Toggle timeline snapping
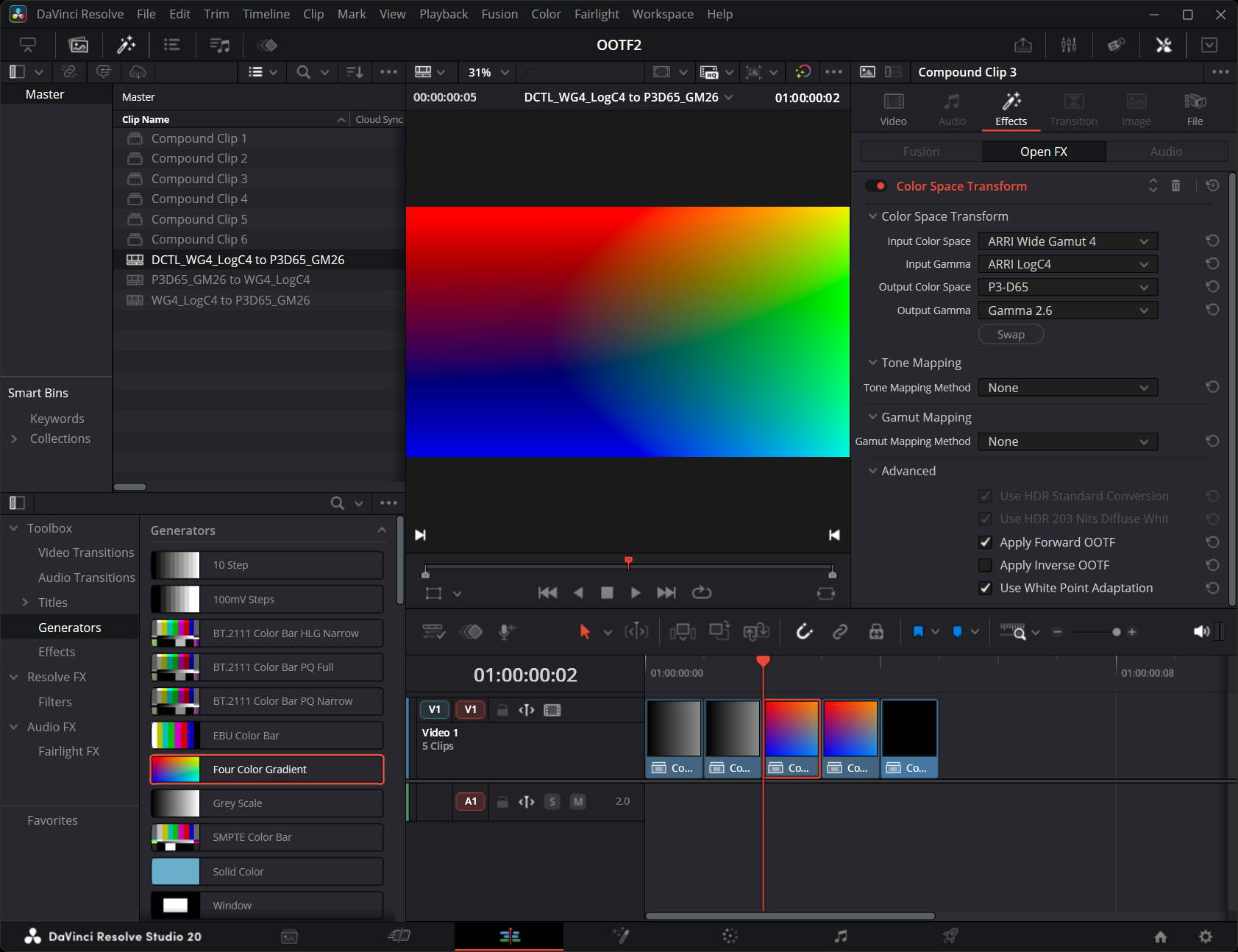The height and width of the screenshot is (952, 1238). pos(804,631)
